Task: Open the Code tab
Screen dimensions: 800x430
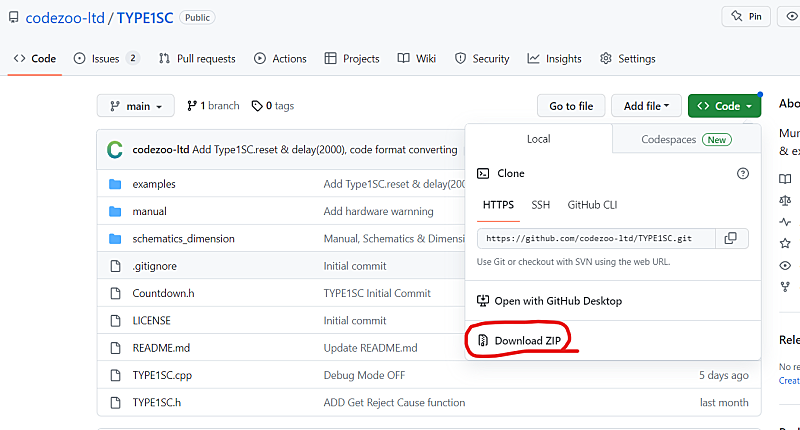Action: tap(35, 59)
